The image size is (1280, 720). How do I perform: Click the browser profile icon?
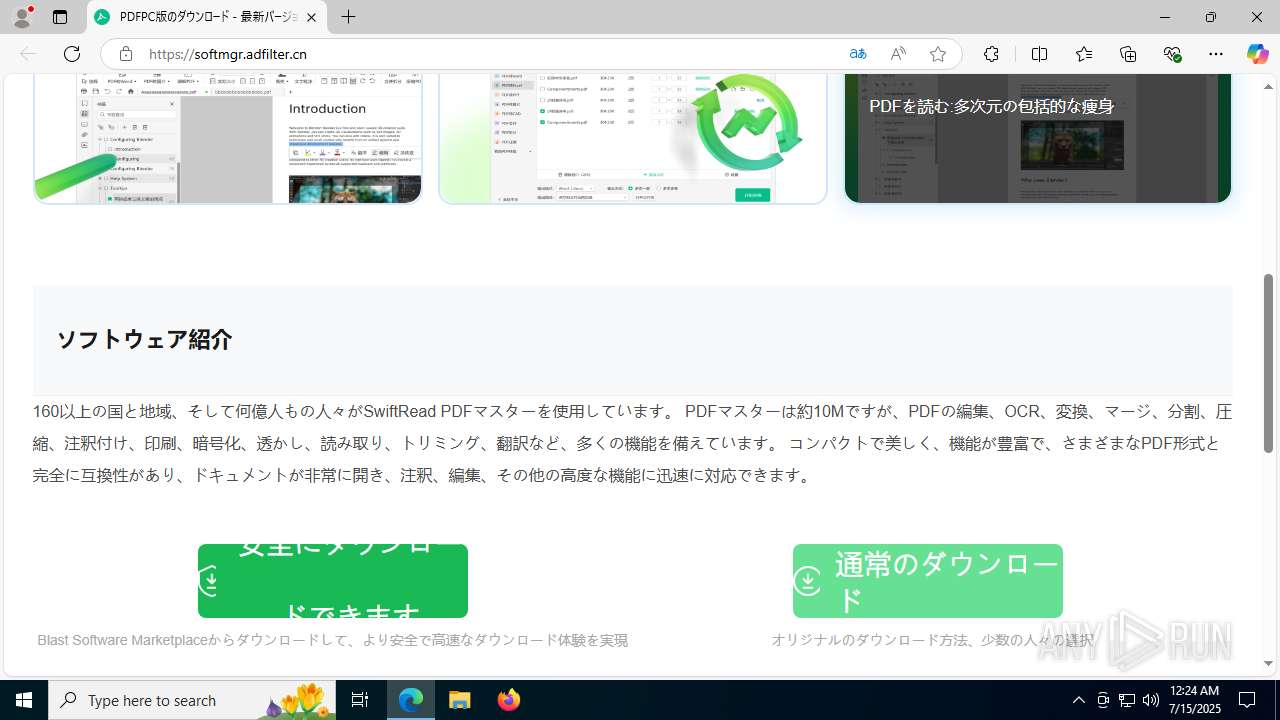[22, 17]
